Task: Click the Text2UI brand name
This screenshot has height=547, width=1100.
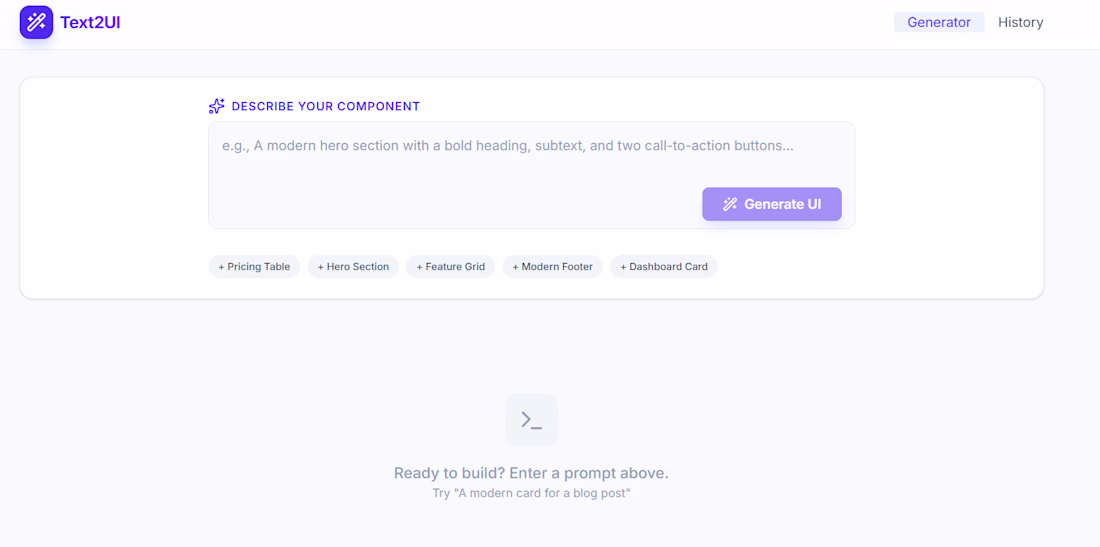Action: tap(90, 22)
